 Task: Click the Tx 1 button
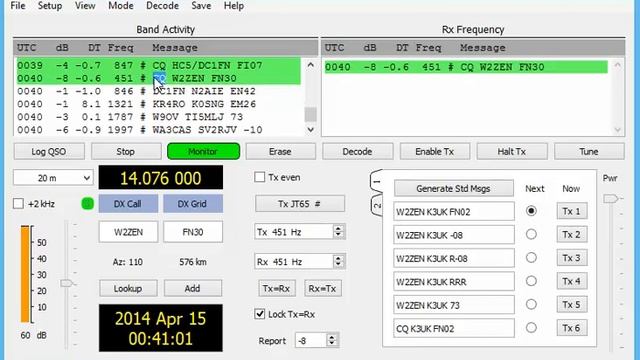[x=572, y=211]
